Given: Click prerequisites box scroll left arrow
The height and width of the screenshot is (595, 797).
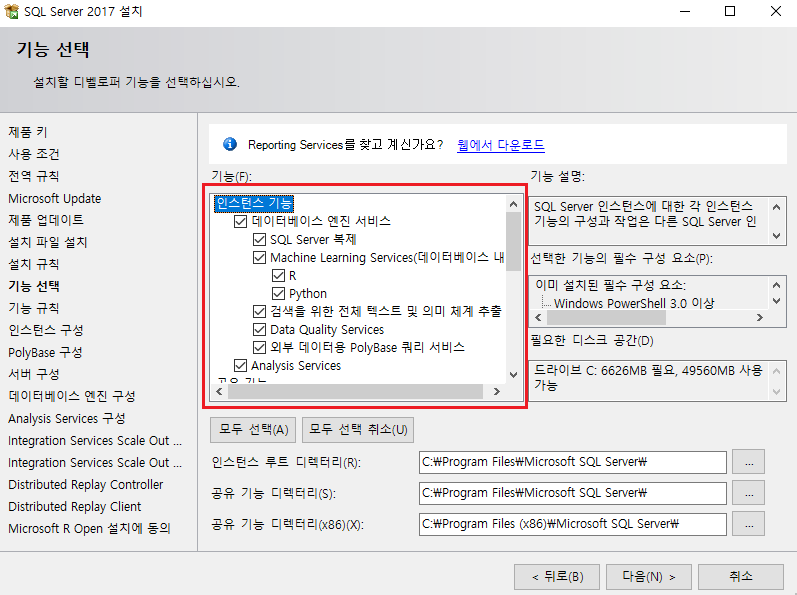Looking at the screenshot, I should [x=539, y=318].
